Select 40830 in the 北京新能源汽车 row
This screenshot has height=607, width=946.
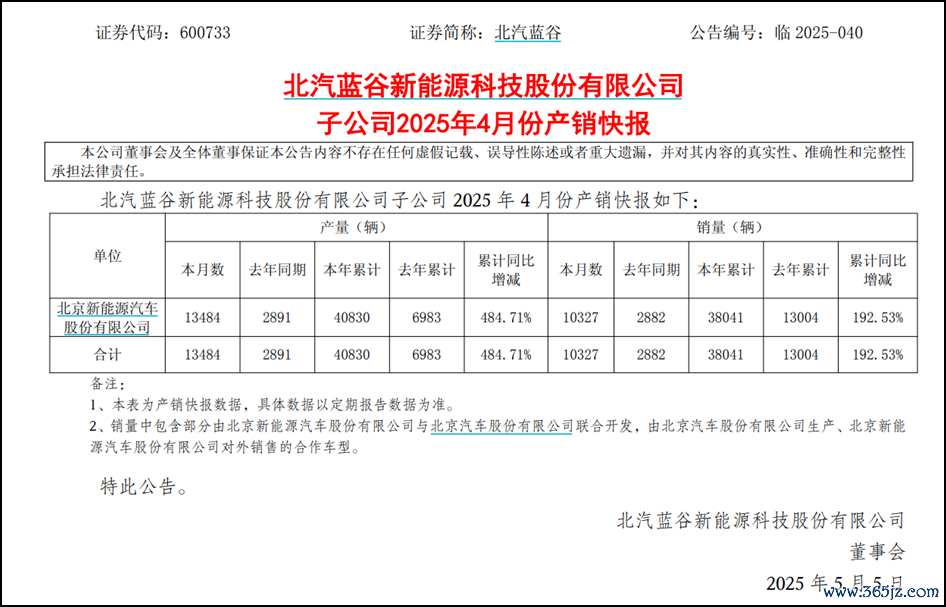[352, 317]
